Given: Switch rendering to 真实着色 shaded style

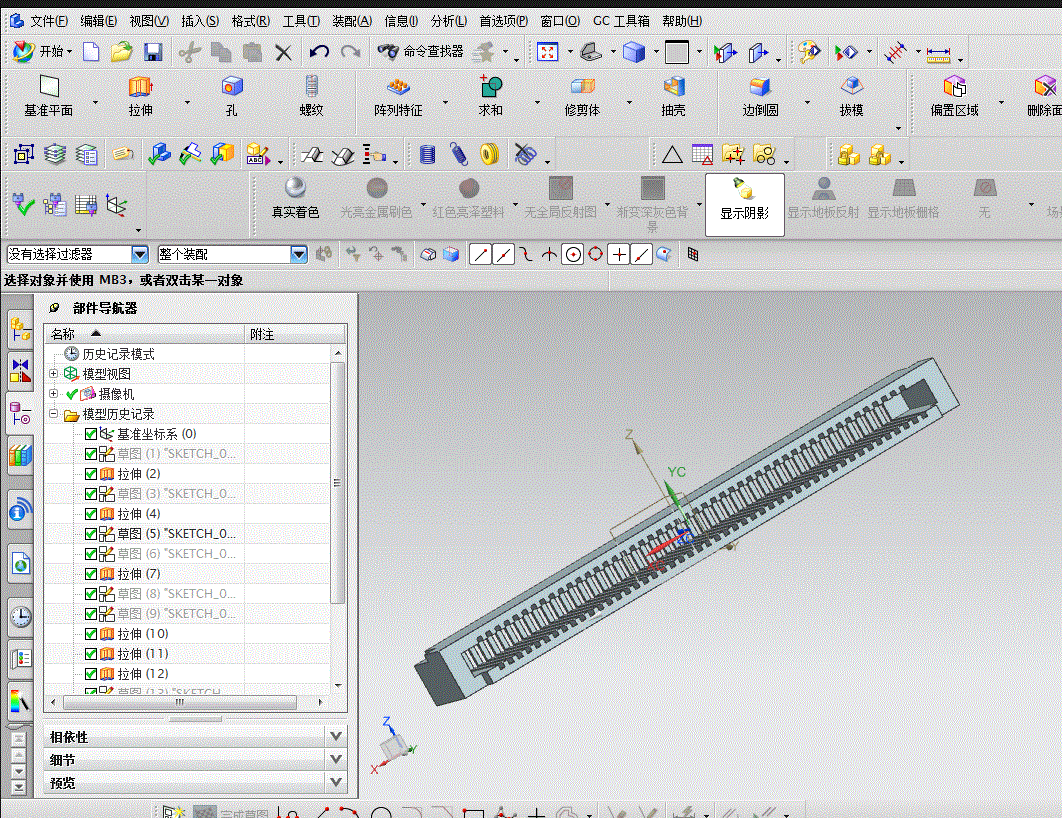Looking at the screenshot, I should 294,200.
